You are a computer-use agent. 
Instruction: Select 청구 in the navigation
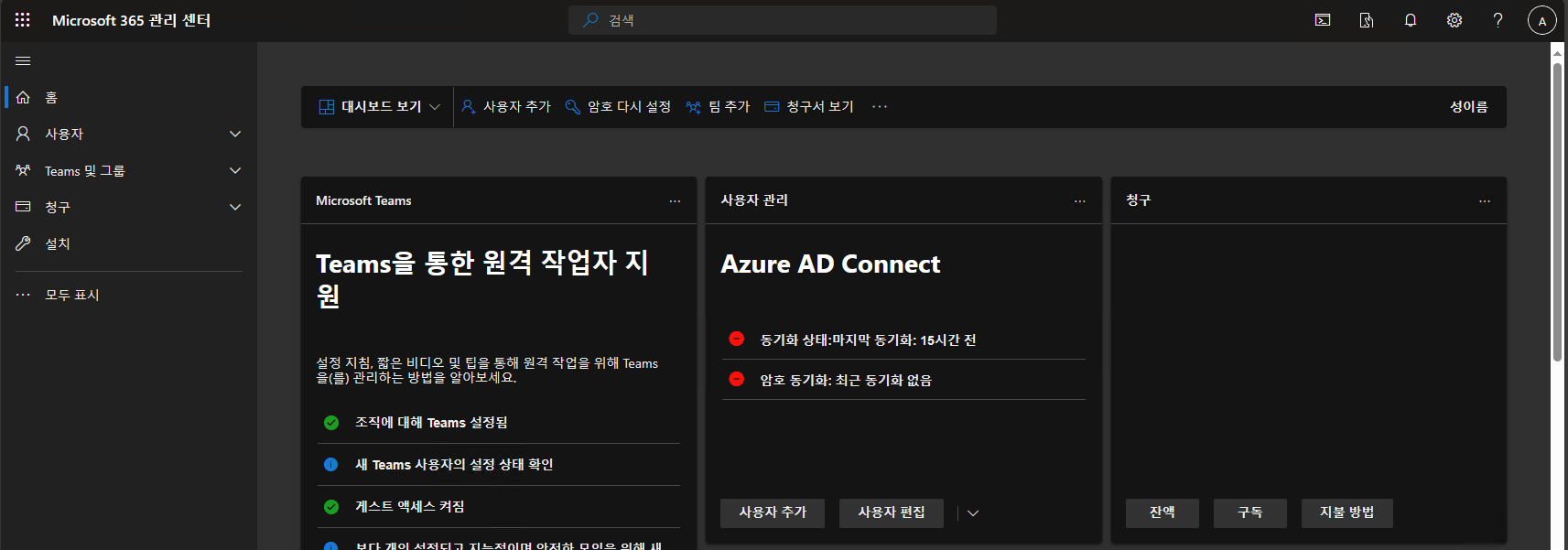128,207
